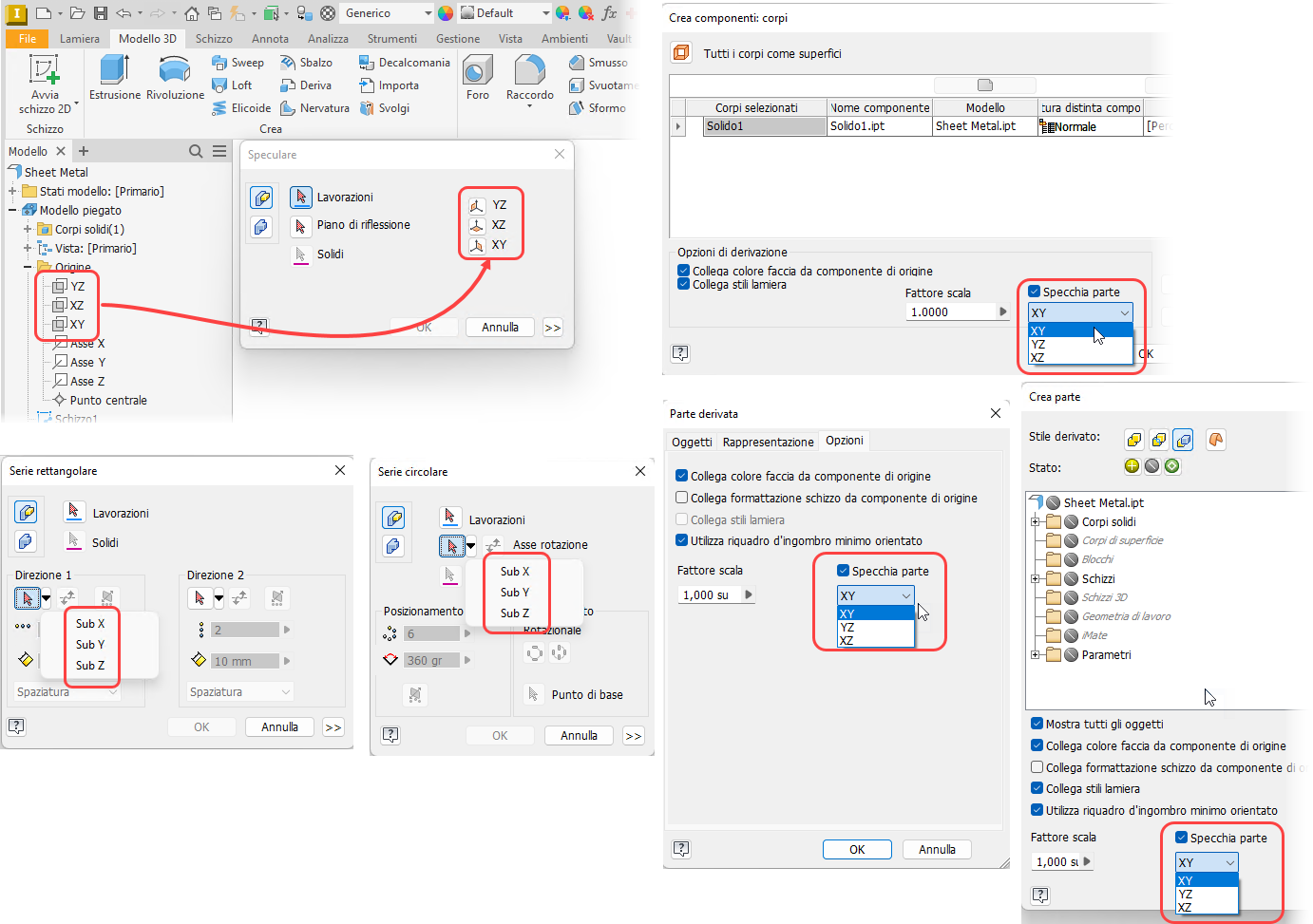
Task: Click the appearance color wheel beside Generico
Action: coord(446,13)
